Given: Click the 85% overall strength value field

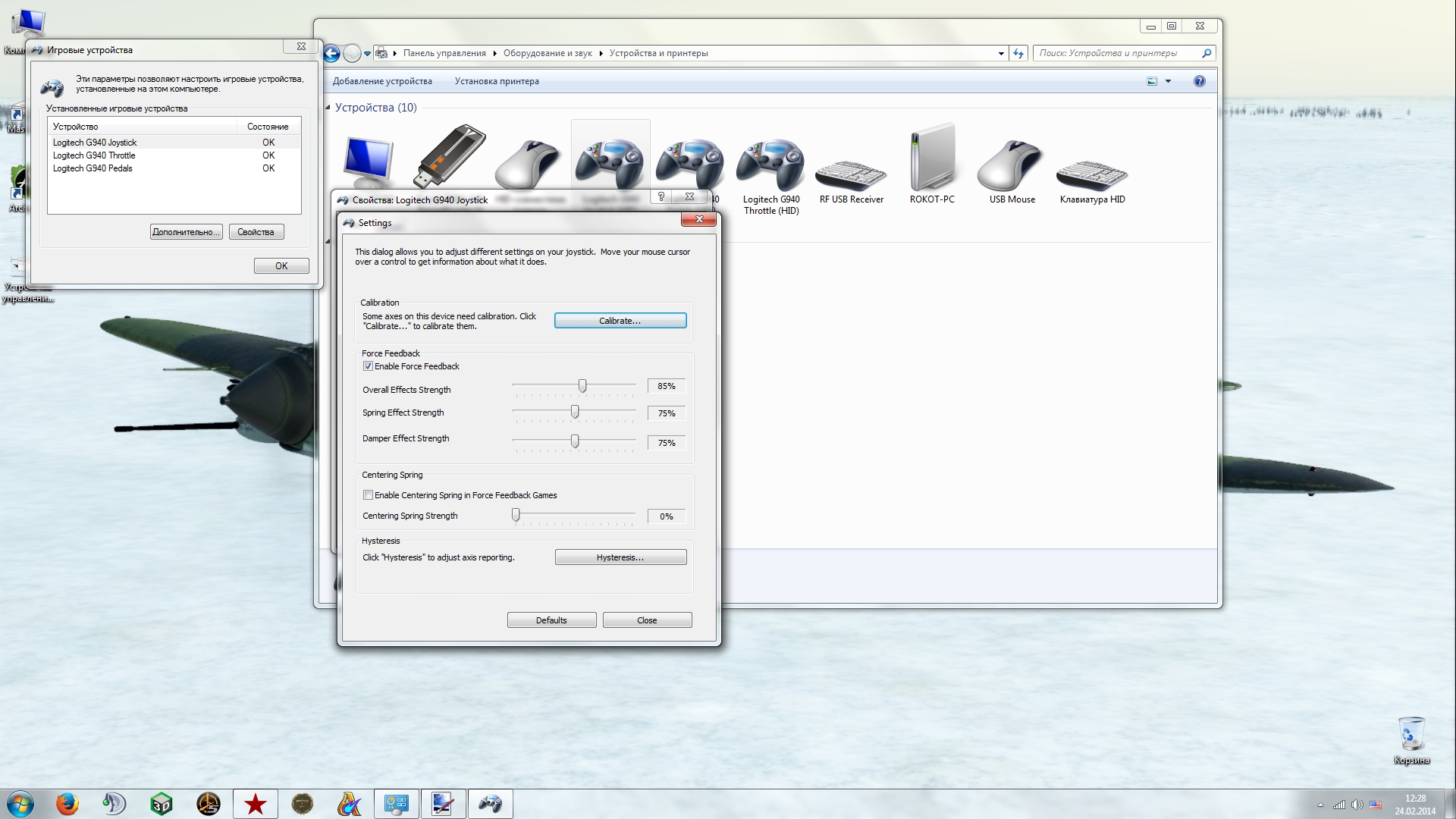Looking at the screenshot, I should (x=667, y=386).
